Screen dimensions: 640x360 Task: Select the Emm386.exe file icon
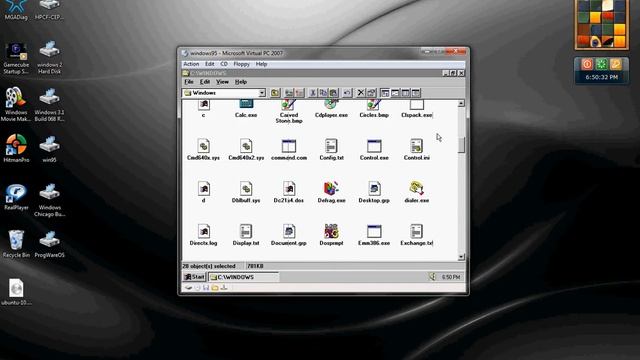click(x=374, y=235)
